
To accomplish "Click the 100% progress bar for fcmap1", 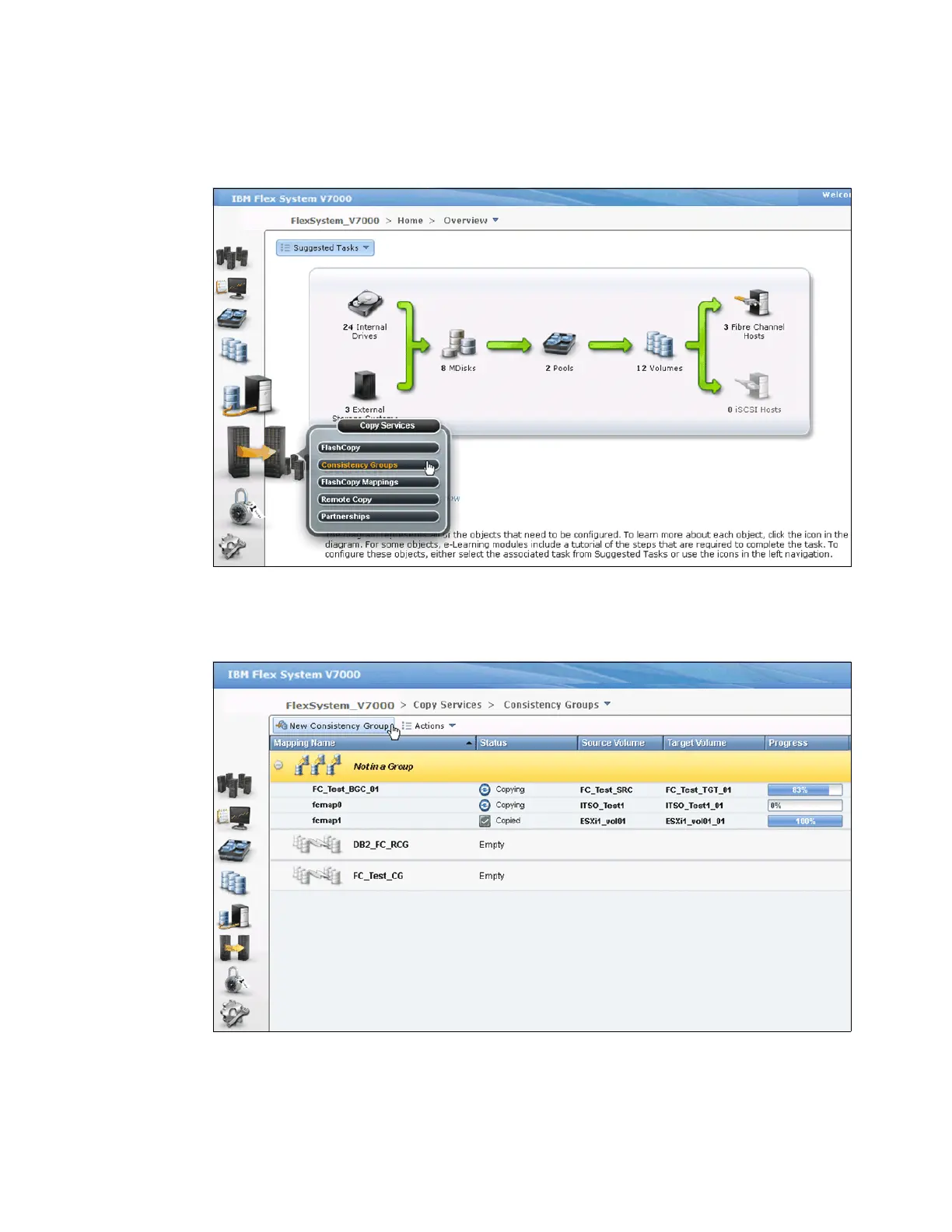I will [x=805, y=821].
